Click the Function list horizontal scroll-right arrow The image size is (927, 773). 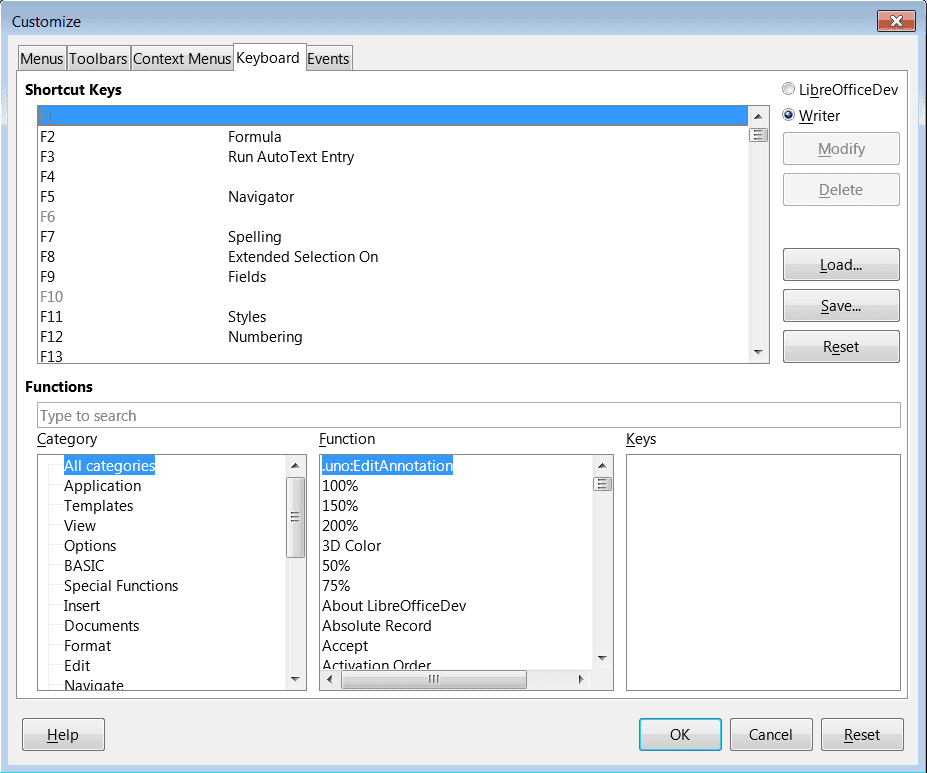581,680
